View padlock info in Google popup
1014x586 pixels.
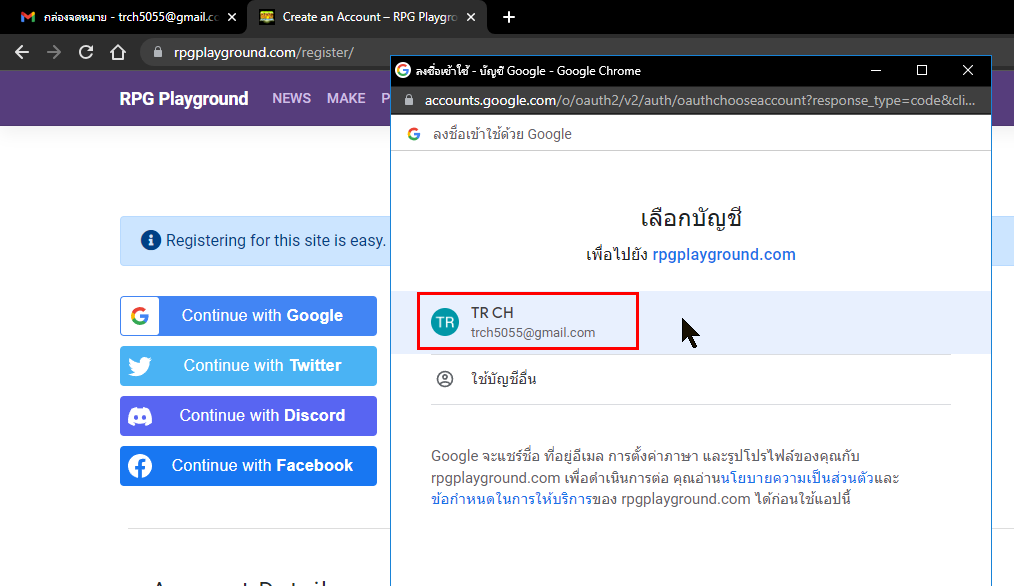[409, 100]
